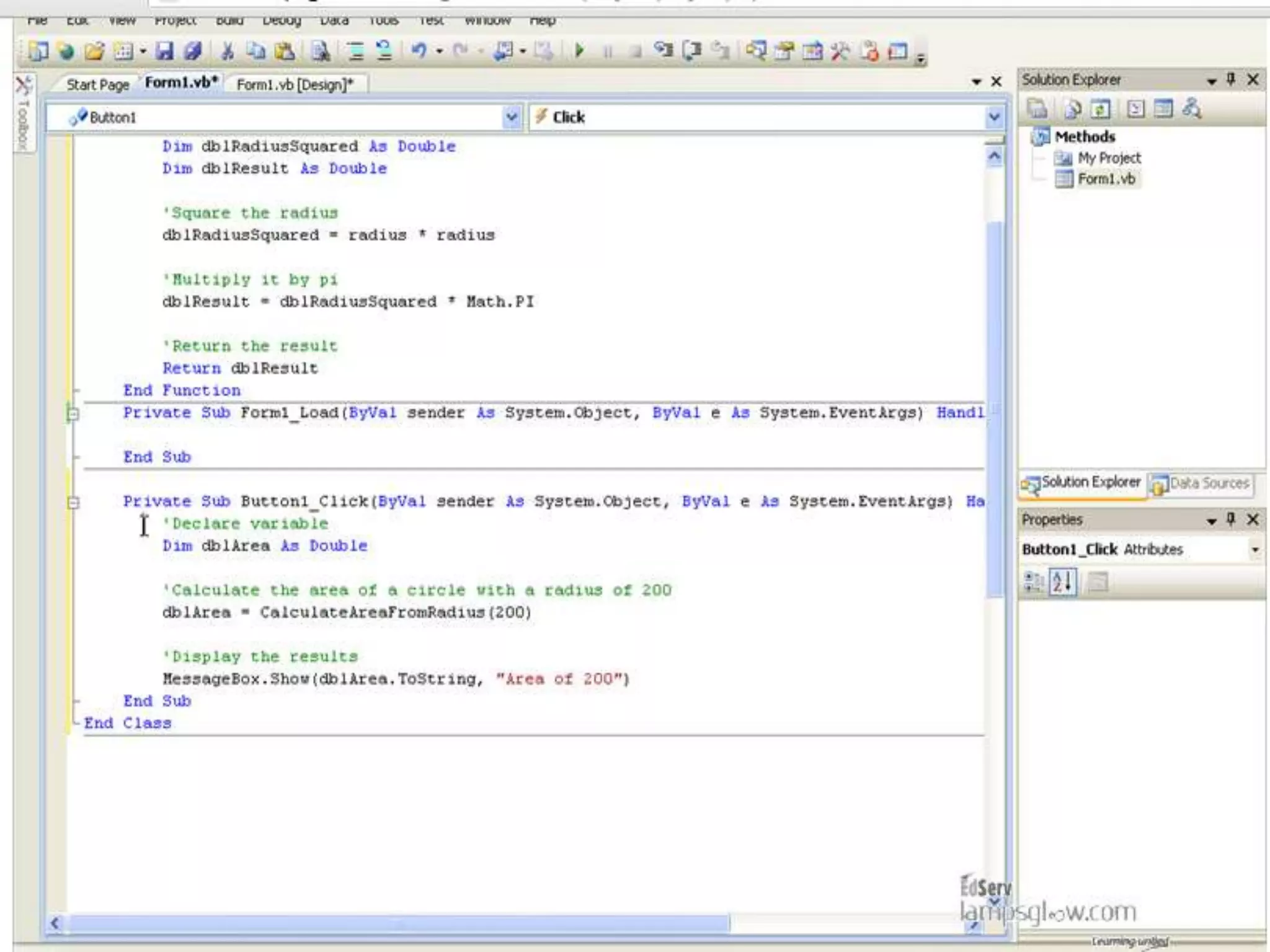The width and height of the screenshot is (1270, 952).
Task: Open Solution Explorer window position dropdown
Action: coord(1211,81)
